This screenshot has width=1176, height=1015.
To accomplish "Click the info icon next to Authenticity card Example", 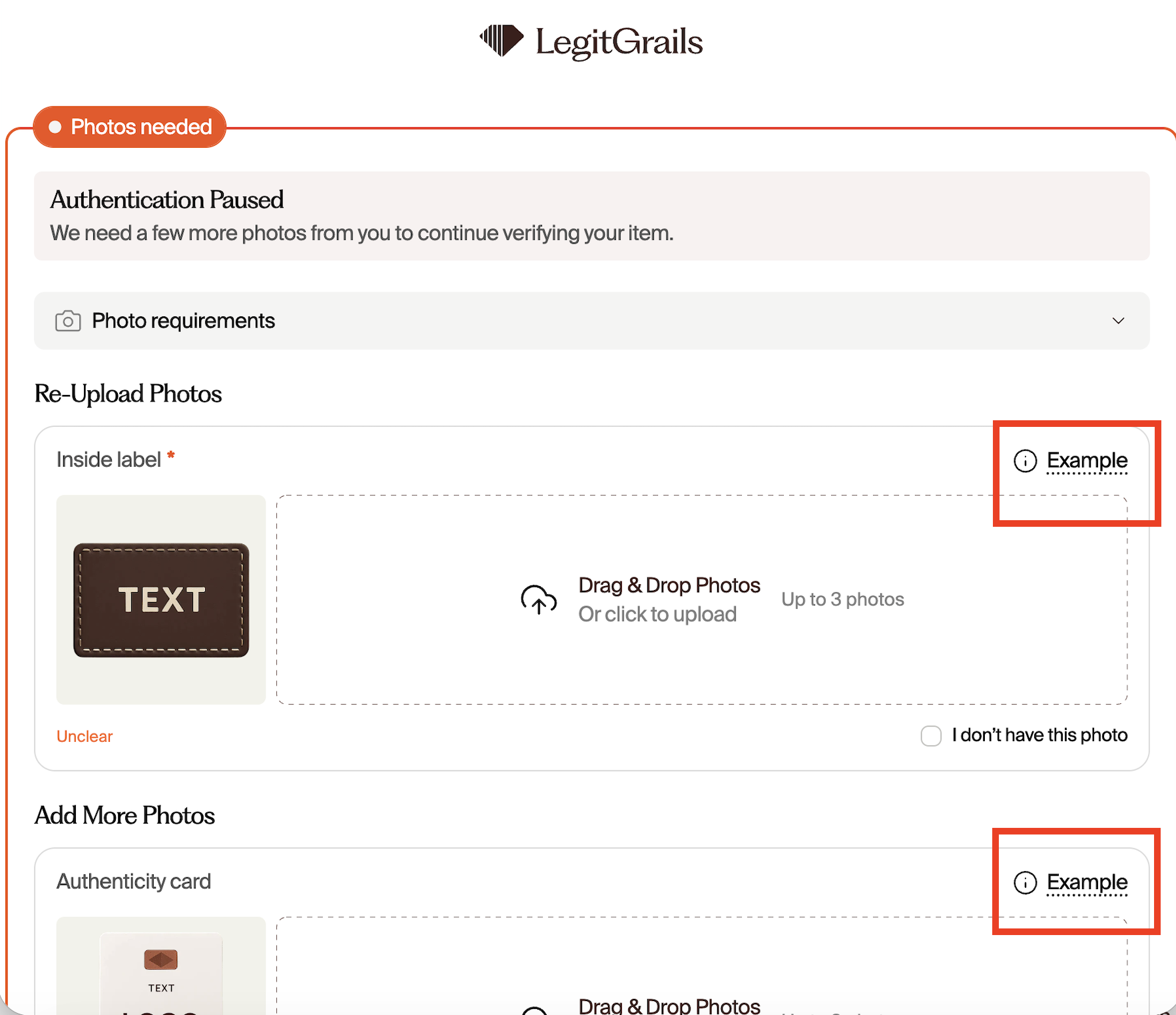I will point(1026,882).
